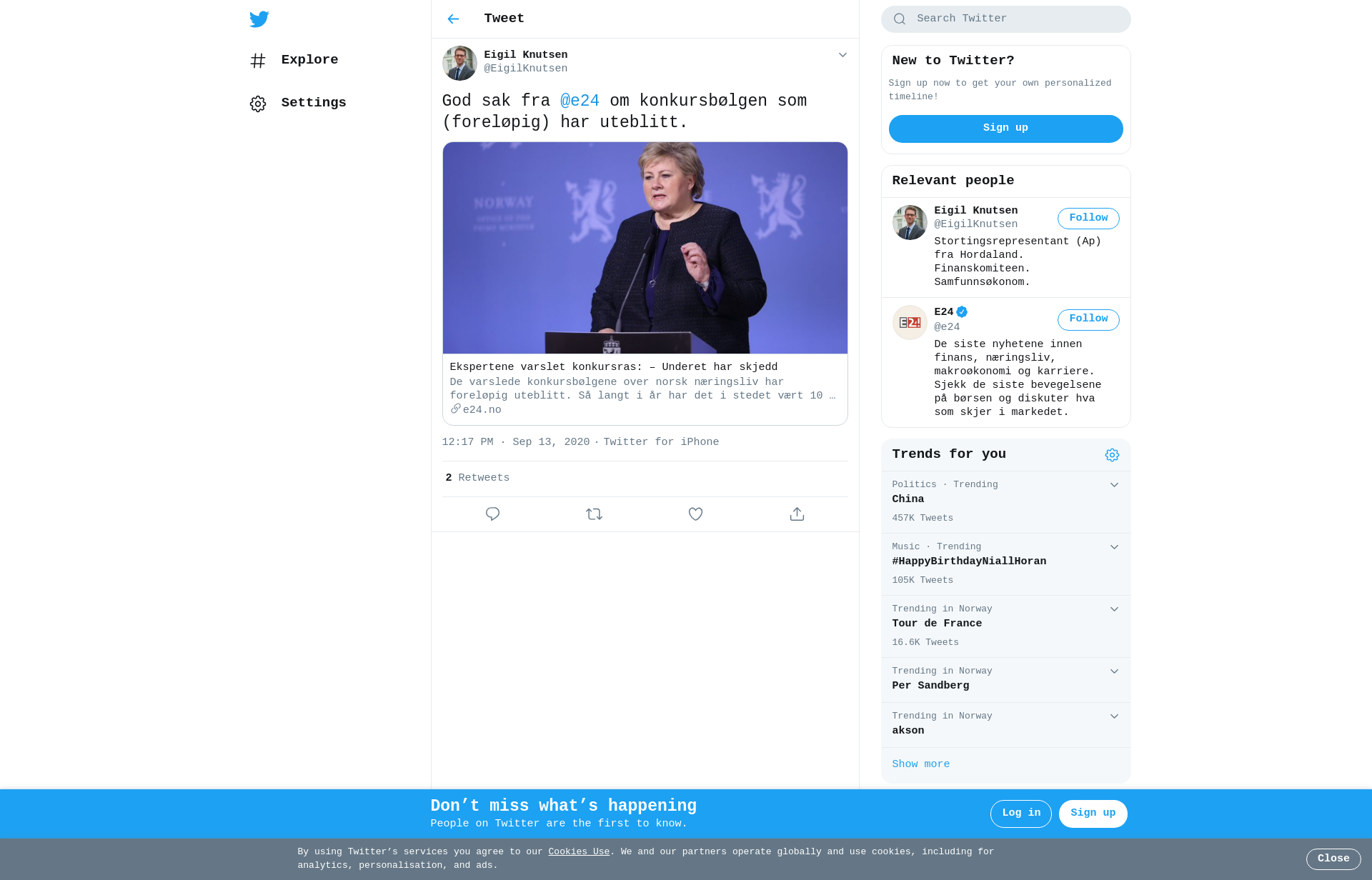Click the E24 verified badge icon
The height and width of the screenshot is (880, 1372).
tap(962, 312)
